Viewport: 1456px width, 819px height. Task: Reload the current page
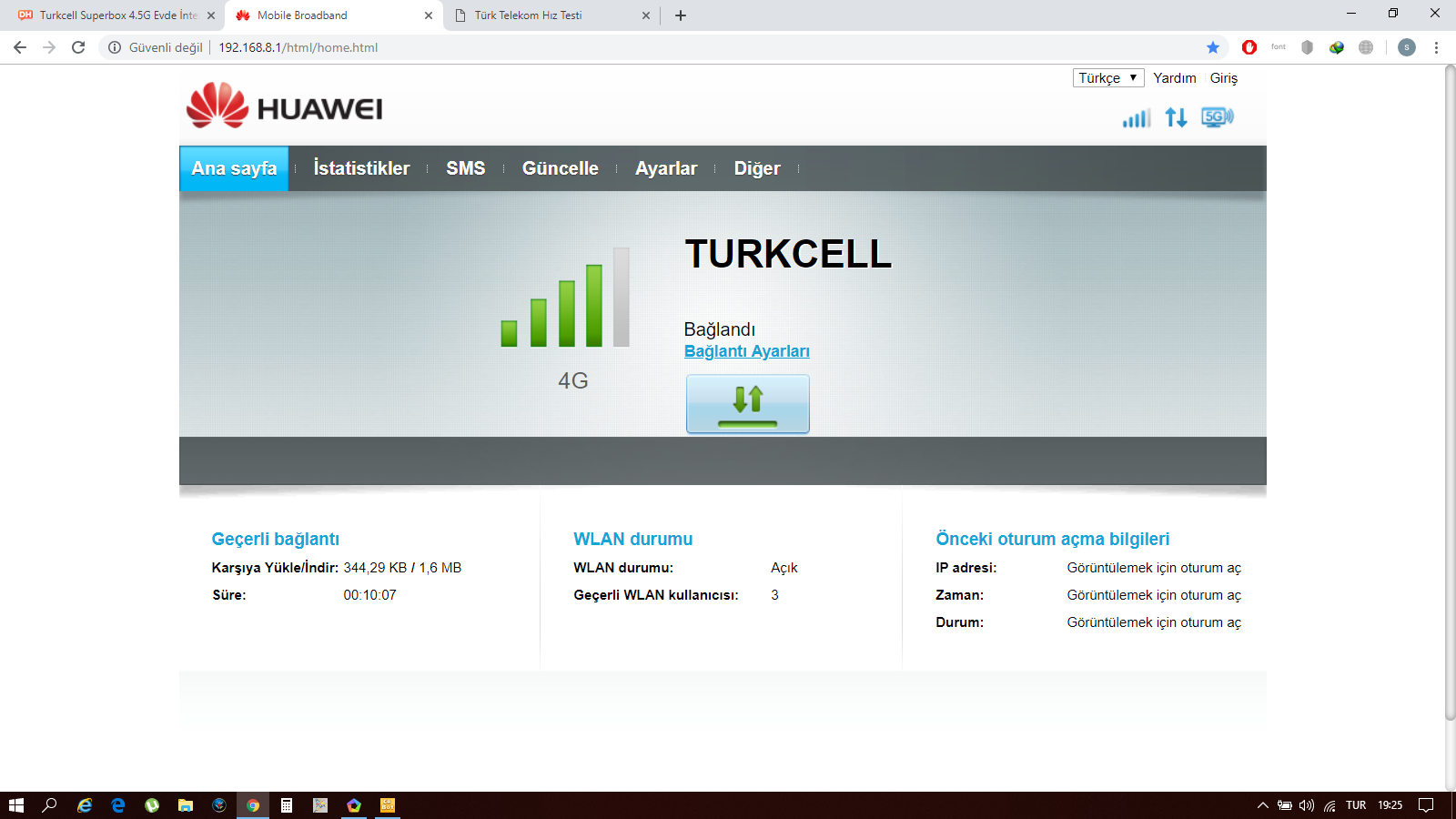(x=78, y=47)
